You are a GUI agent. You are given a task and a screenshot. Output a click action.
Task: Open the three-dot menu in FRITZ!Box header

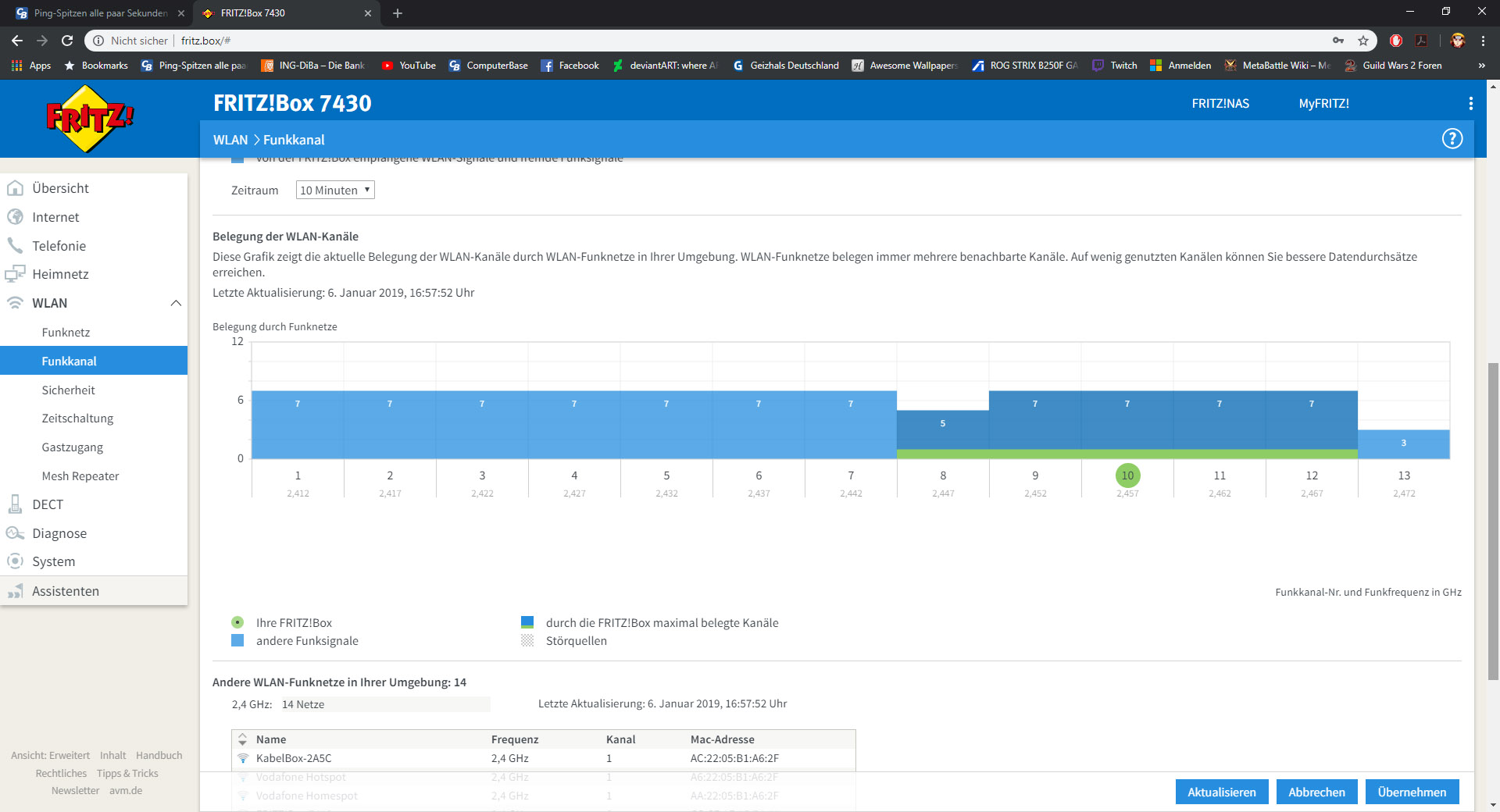1470,103
